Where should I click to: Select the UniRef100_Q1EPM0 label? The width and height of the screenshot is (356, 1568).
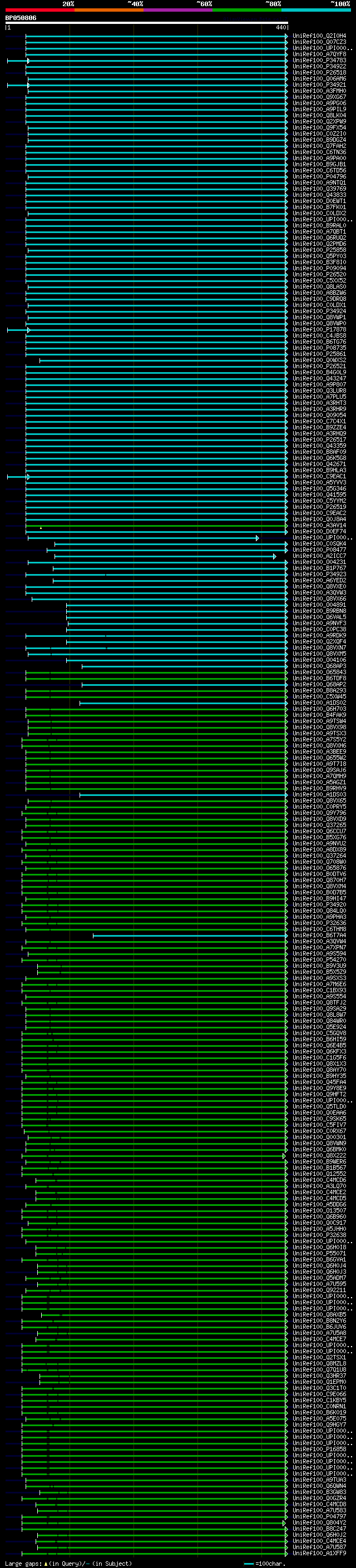pos(319,1382)
